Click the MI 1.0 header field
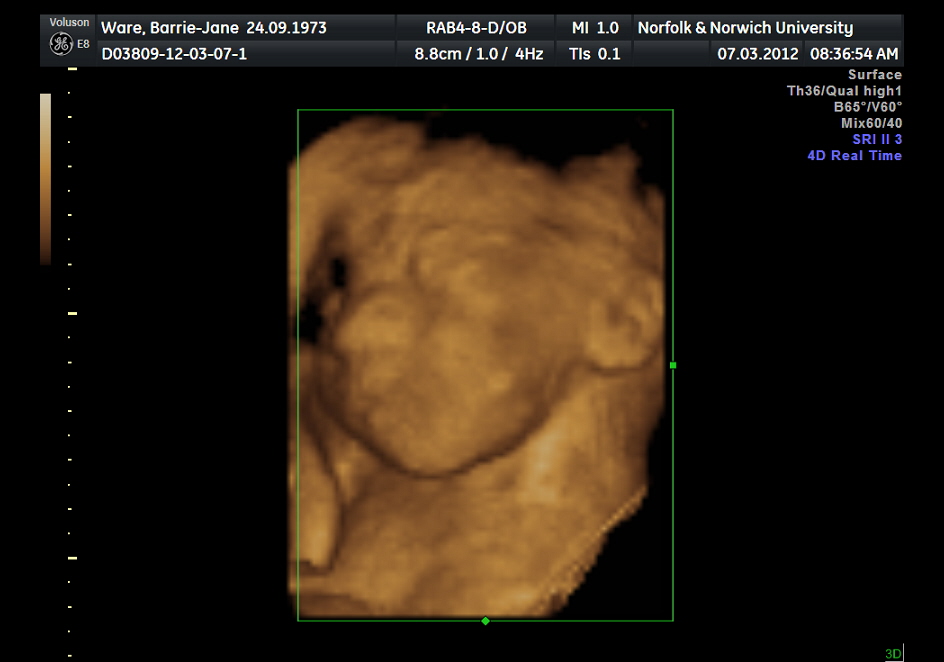Image resolution: width=944 pixels, height=662 pixels. click(594, 28)
